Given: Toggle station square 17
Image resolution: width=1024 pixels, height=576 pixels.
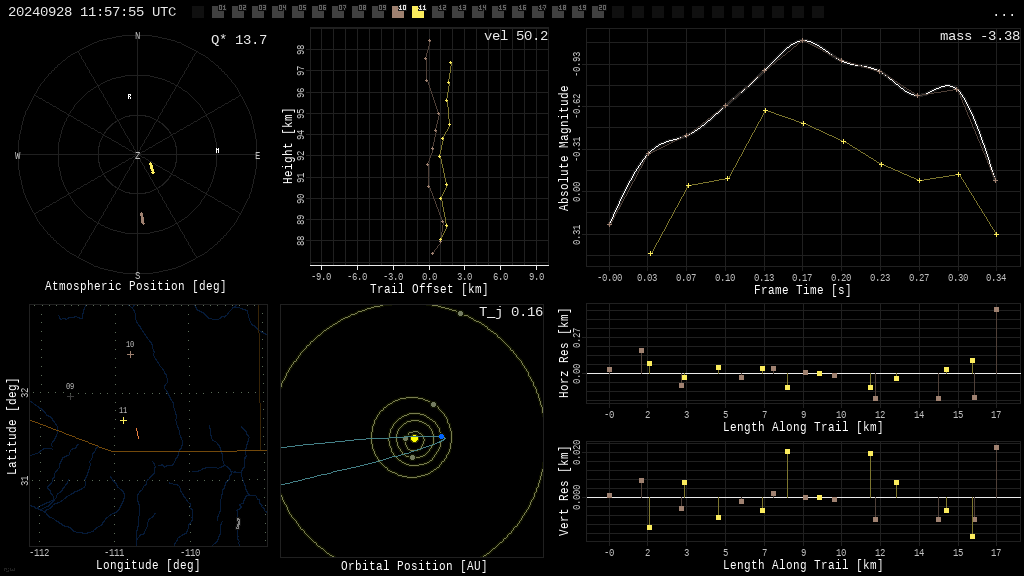Looking at the screenshot, I should pyautogui.click(x=537, y=12).
